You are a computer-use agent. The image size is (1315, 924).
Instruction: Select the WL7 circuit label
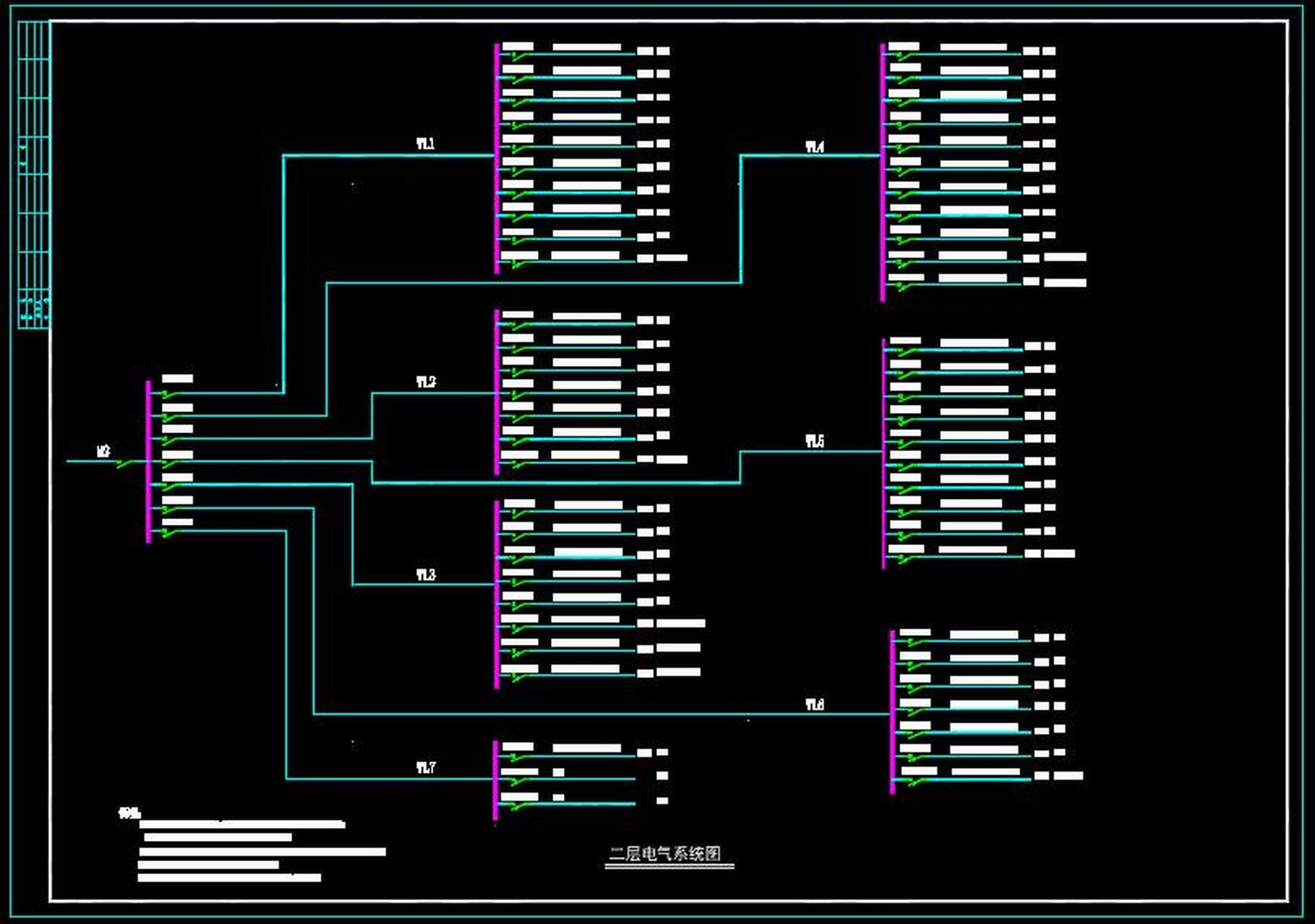coord(425,767)
